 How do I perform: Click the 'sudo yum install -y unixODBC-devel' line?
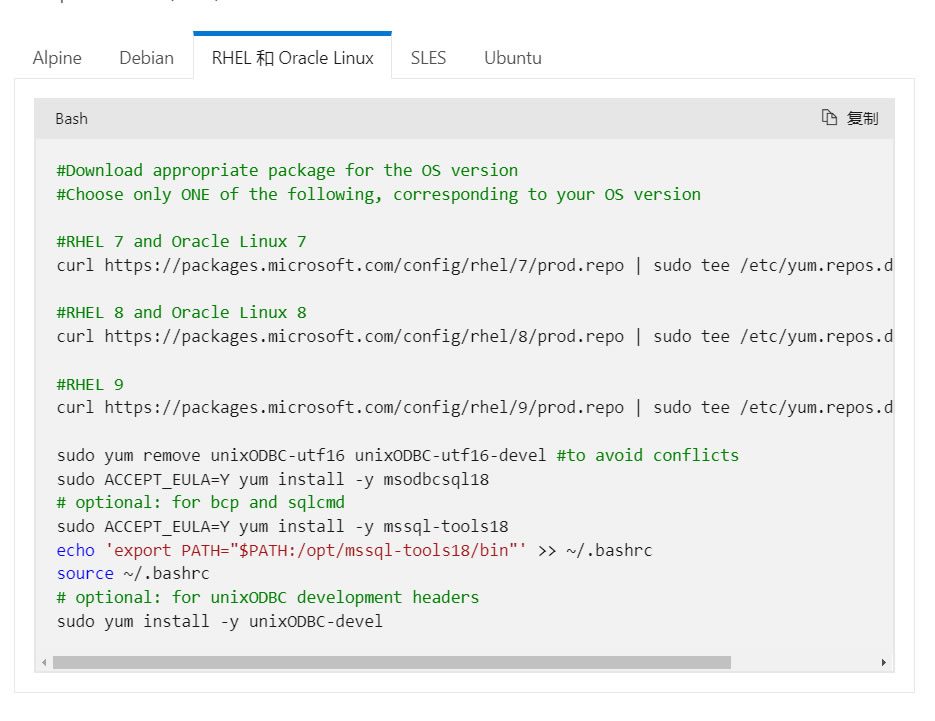pos(219,621)
